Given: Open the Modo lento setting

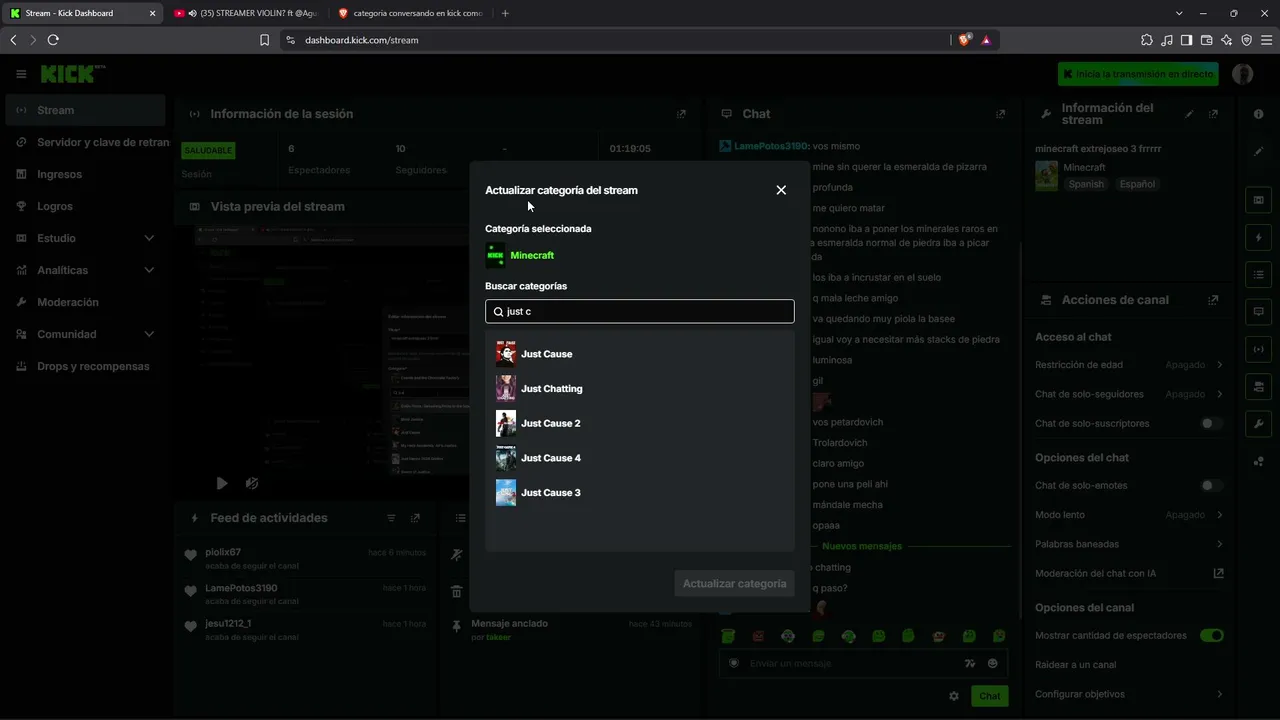Looking at the screenshot, I should tap(1129, 515).
